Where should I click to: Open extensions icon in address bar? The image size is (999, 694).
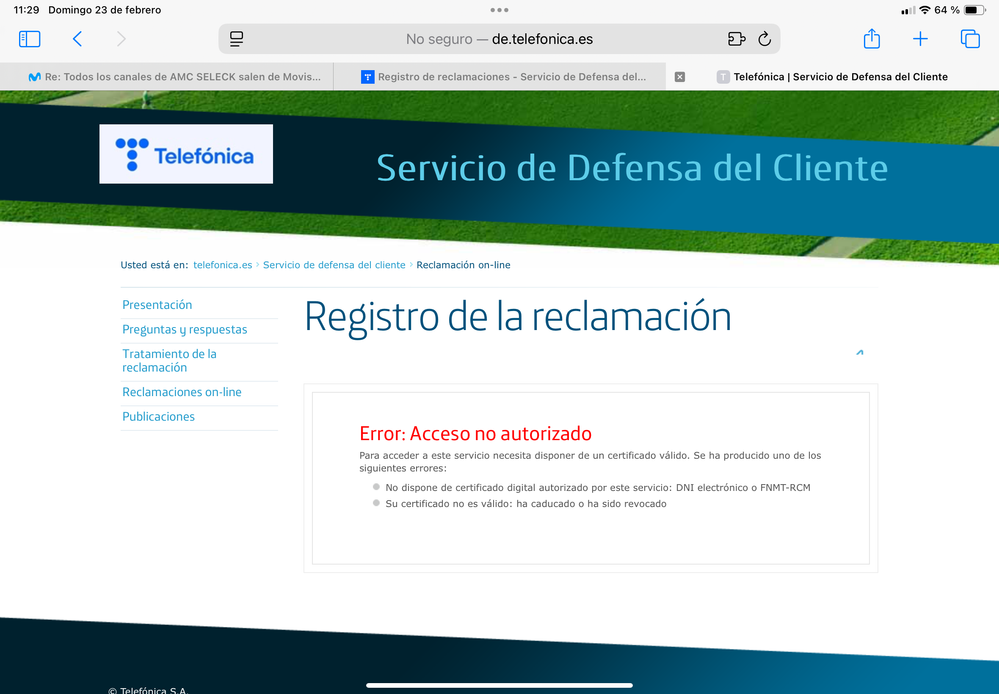736,39
